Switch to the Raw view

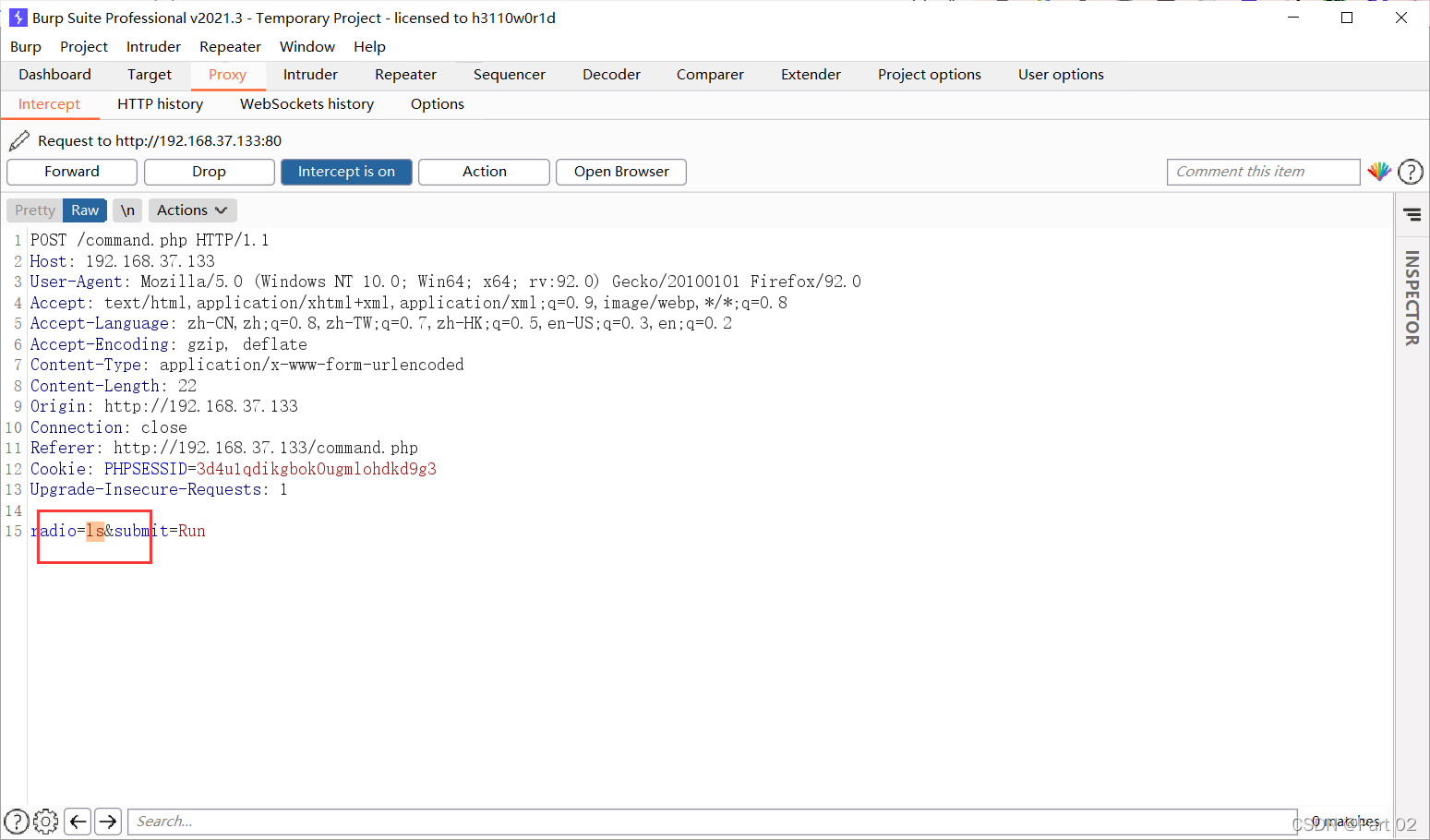[x=85, y=210]
